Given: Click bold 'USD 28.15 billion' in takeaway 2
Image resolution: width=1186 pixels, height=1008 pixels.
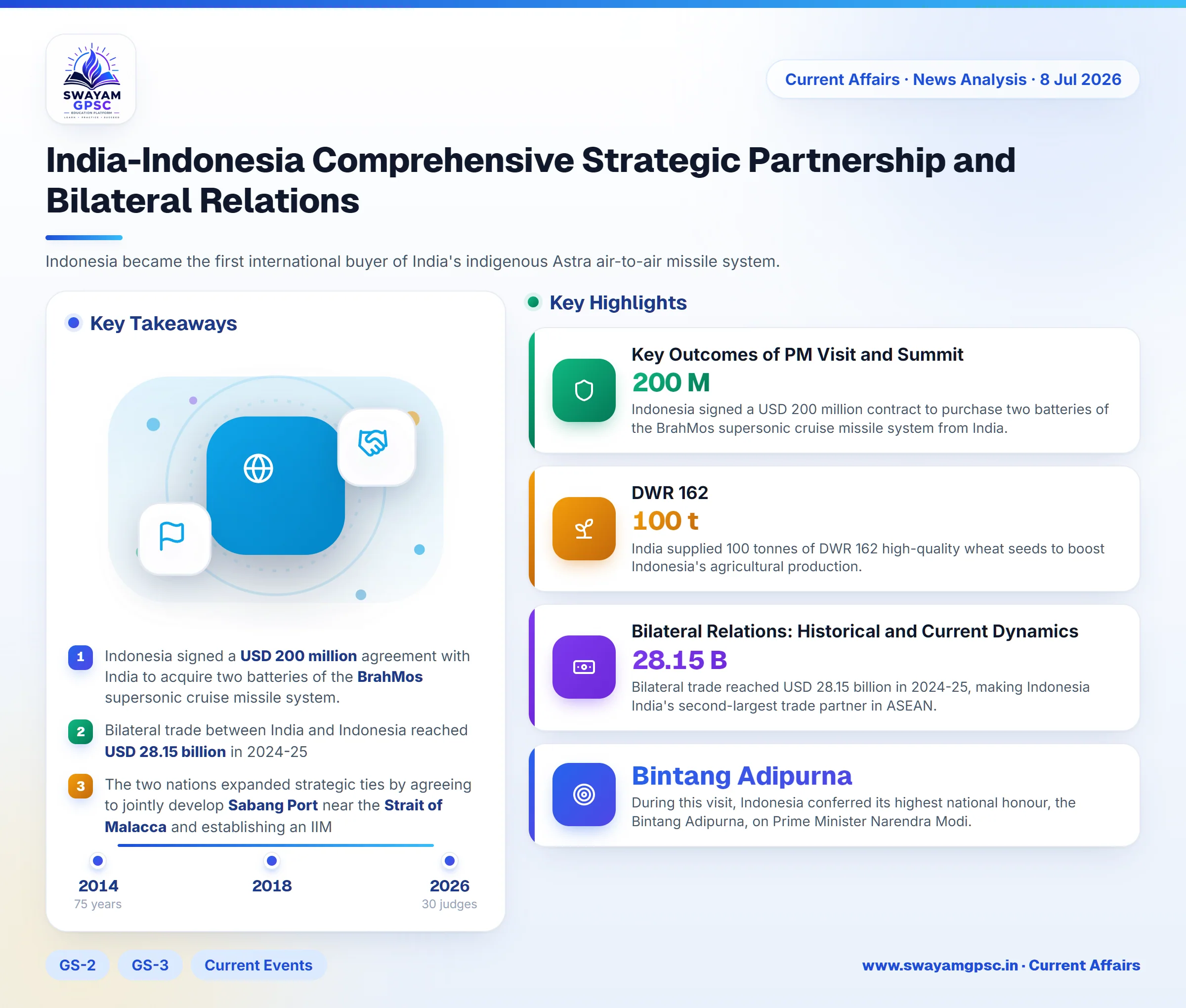Looking at the screenshot, I should (165, 752).
